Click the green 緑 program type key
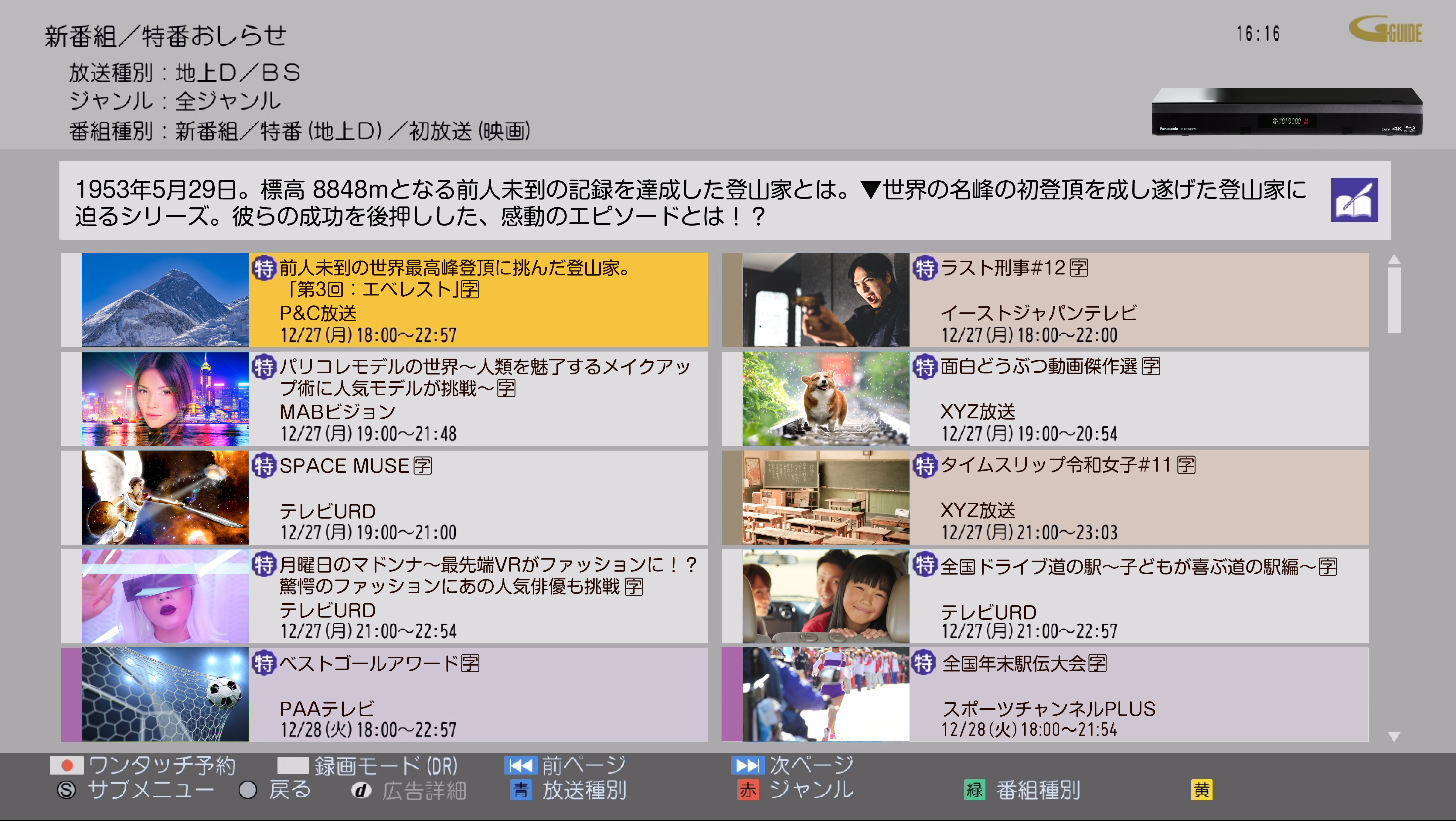The image size is (1456, 821). tap(975, 790)
